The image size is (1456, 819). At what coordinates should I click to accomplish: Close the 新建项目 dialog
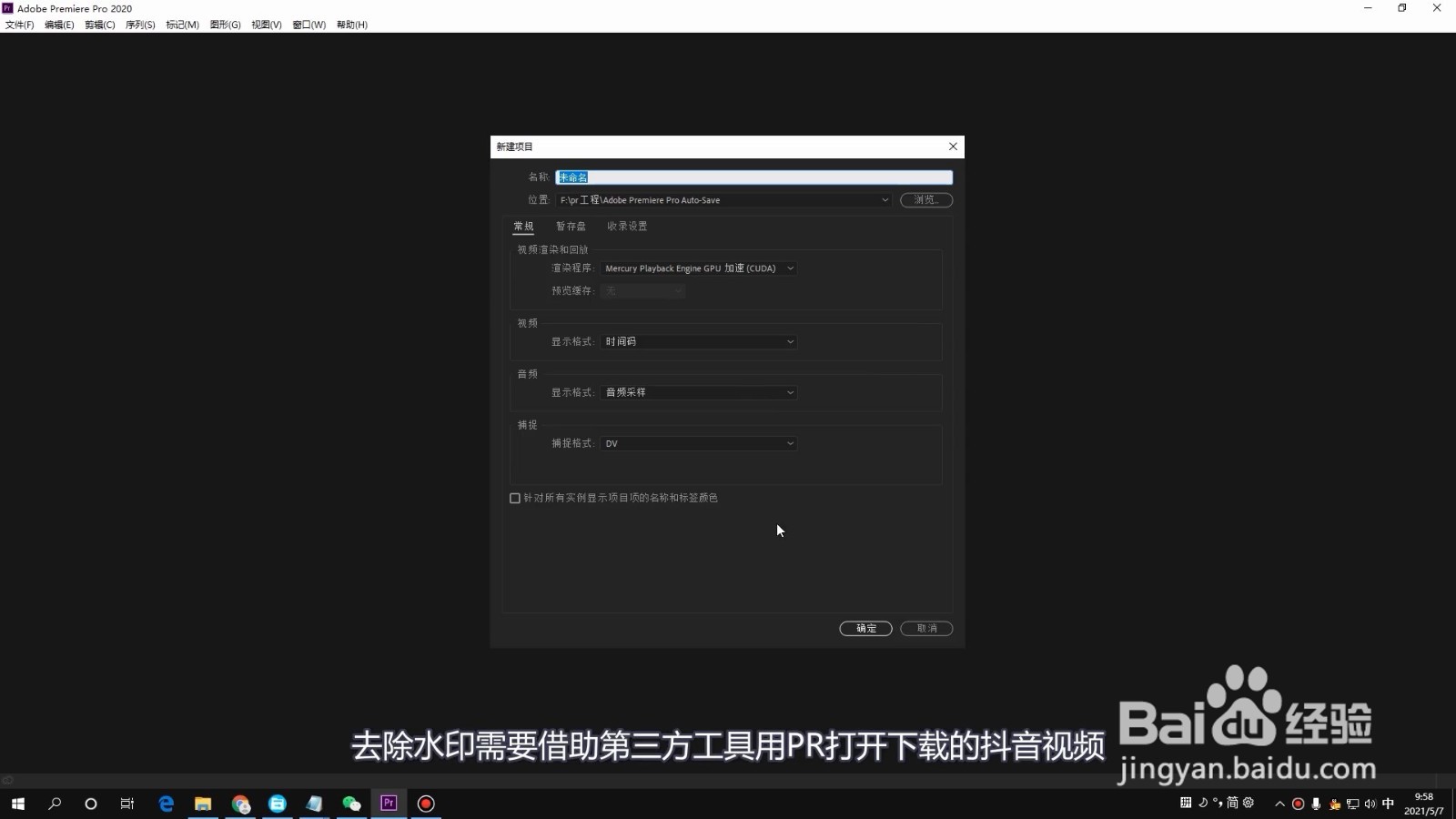pyautogui.click(x=953, y=147)
